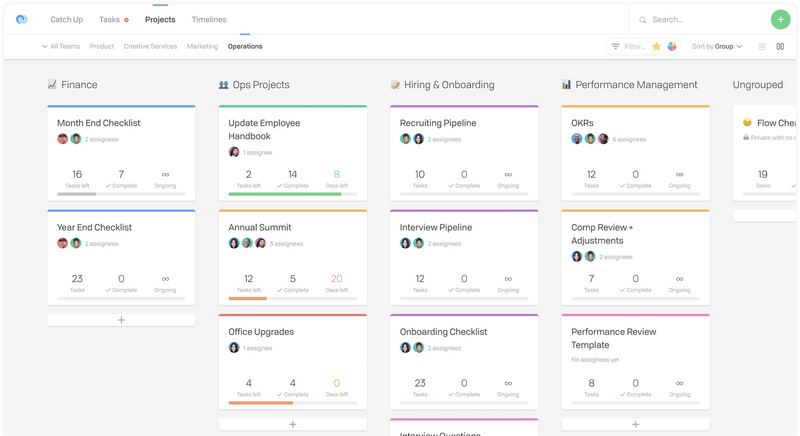
Task: Switch to column board view icon
Action: tap(780, 46)
